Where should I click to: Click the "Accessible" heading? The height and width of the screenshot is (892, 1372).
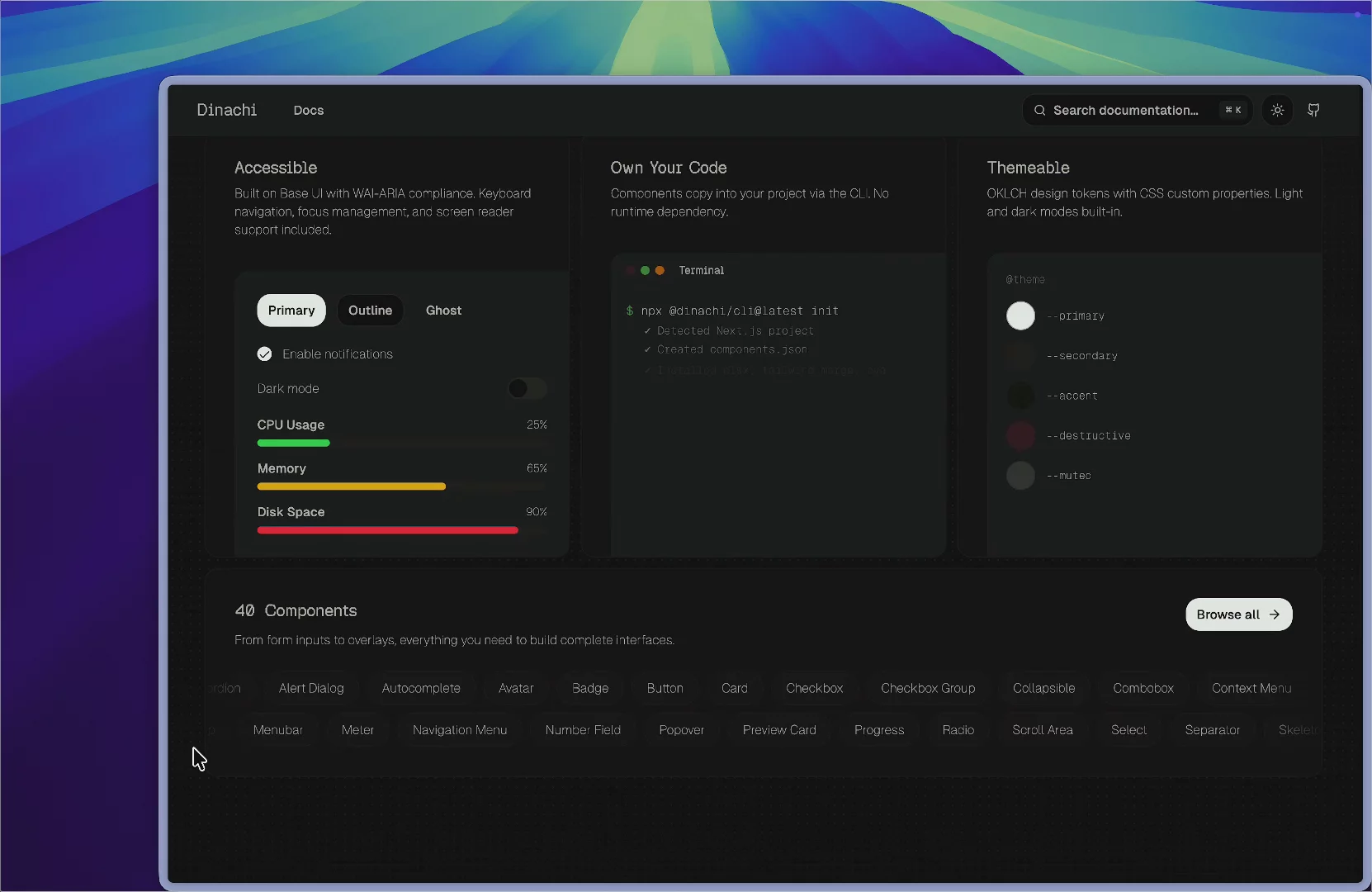pyautogui.click(x=276, y=168)
